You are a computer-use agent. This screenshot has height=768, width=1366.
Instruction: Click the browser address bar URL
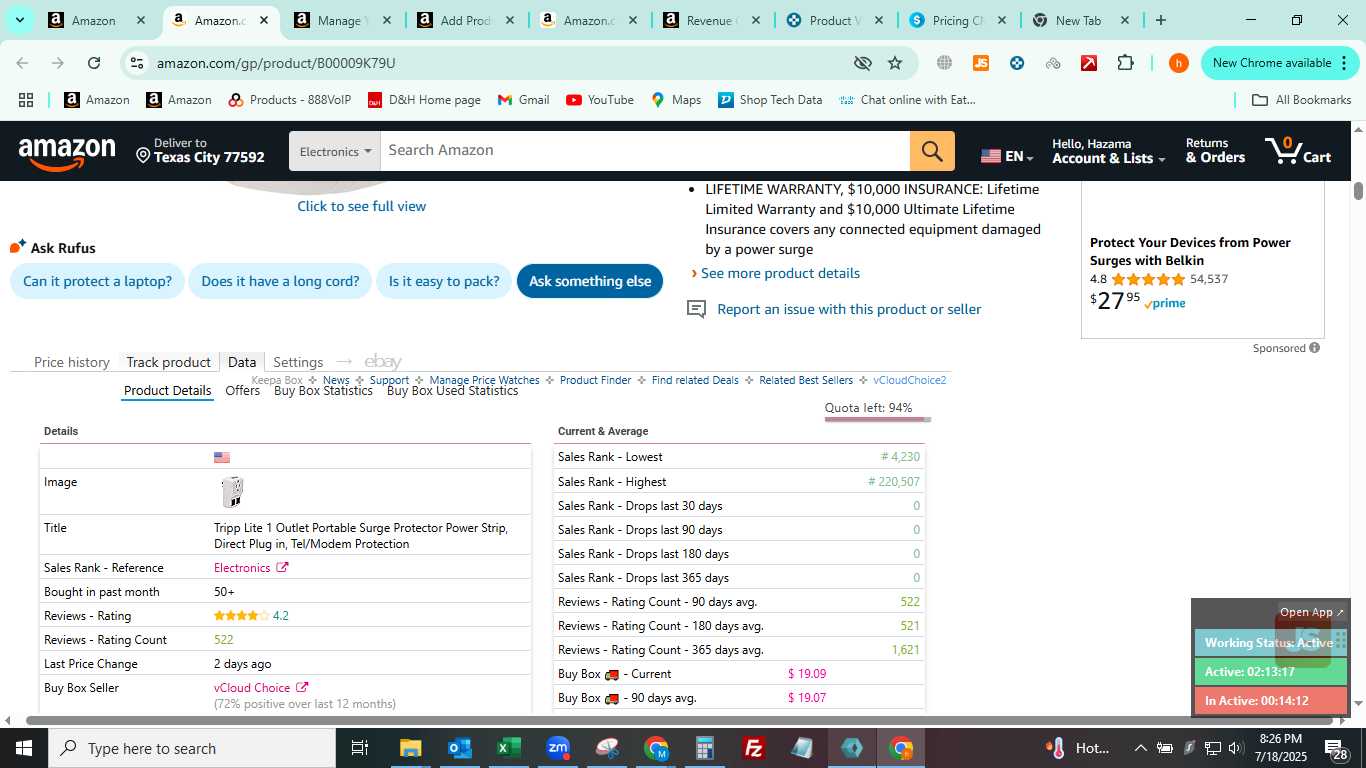pos(276,63)
